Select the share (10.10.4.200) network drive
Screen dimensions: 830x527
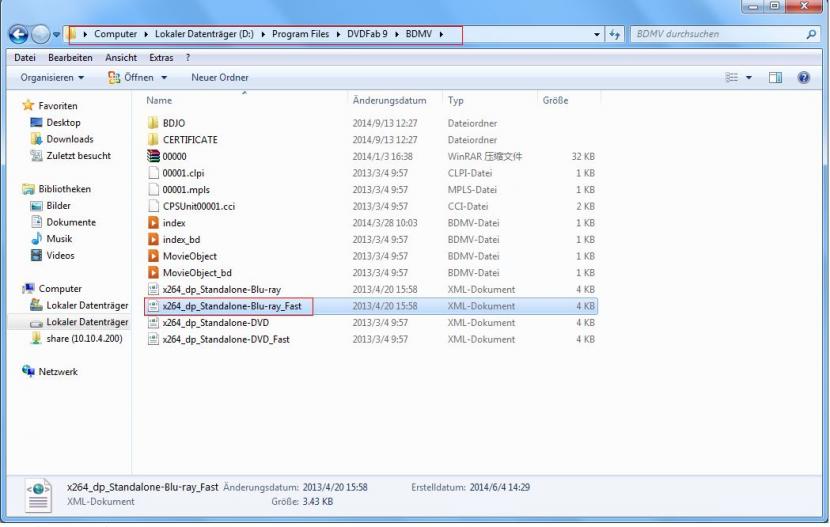tap(82, 339)
